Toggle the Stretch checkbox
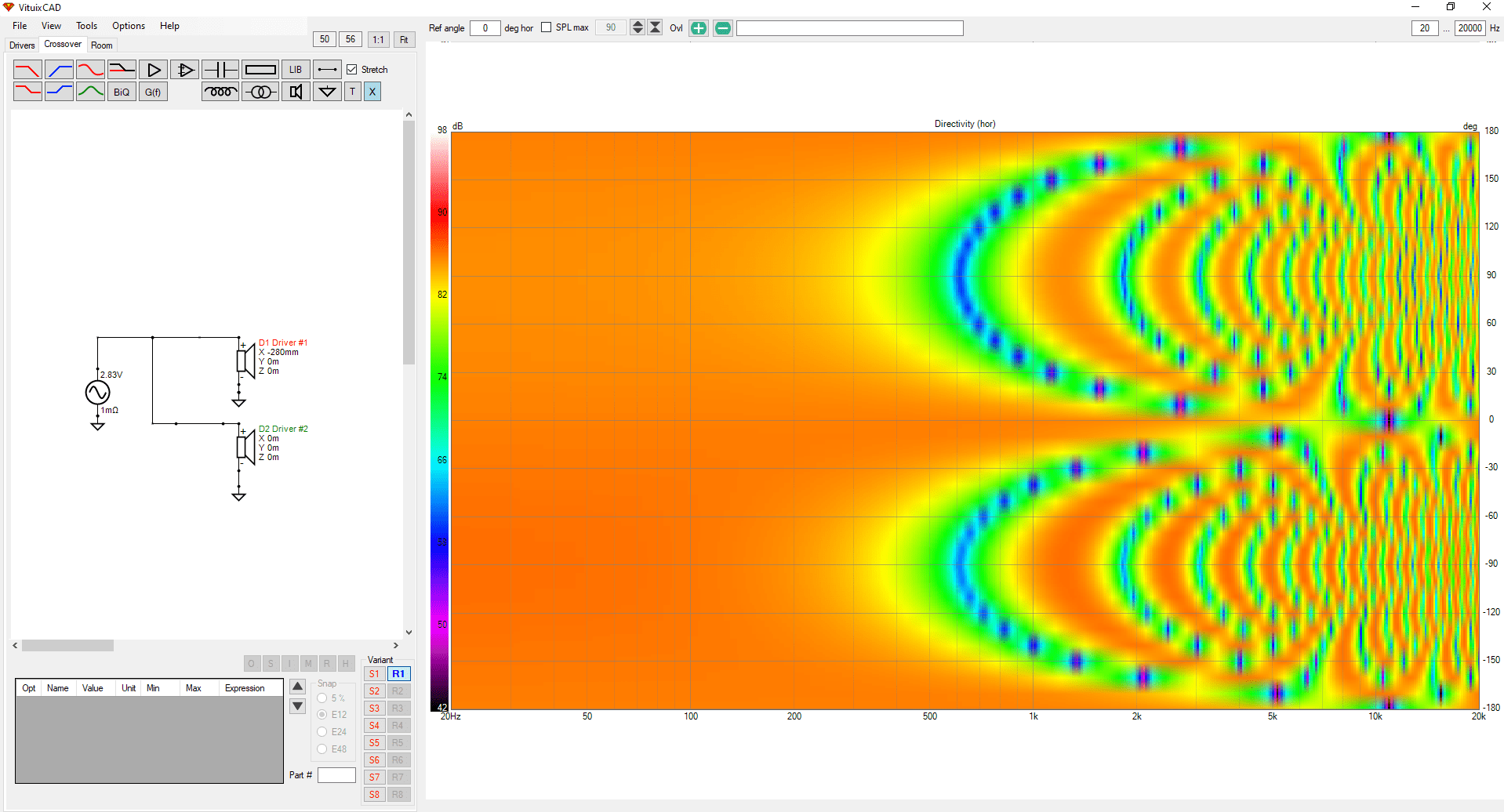Image resolution: width=1504 pixels, height=812 pixels. coord(352,70)
